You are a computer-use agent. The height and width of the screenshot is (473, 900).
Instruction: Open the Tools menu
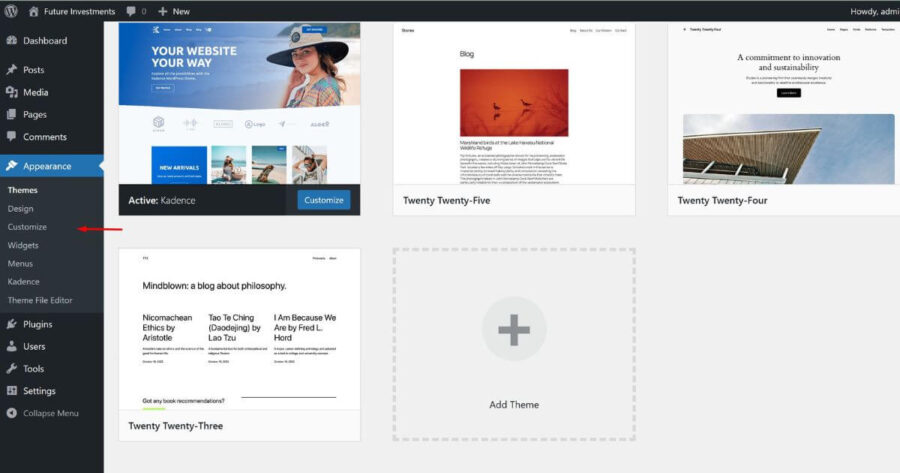pos(33,369)
